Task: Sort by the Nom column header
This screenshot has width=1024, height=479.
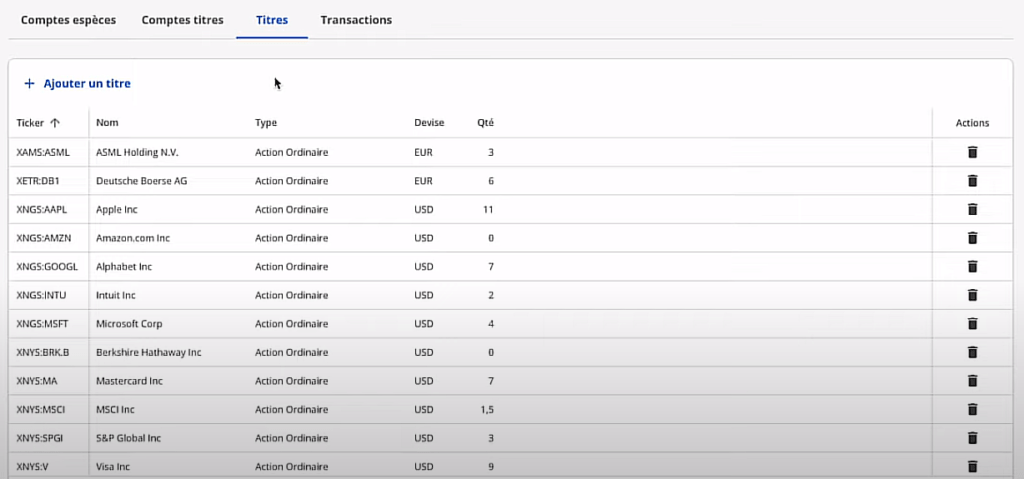Action: (x=107, y=123)
